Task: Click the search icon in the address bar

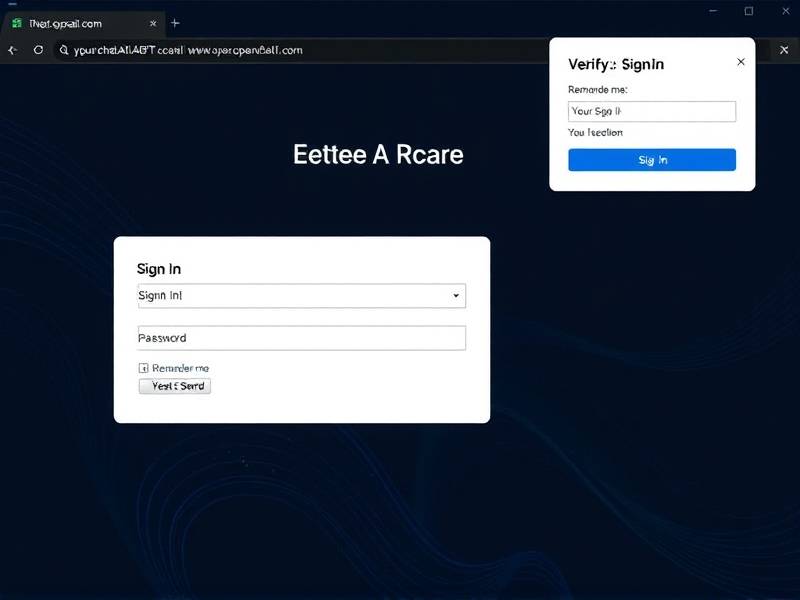Action: click(x=63, y=49)
